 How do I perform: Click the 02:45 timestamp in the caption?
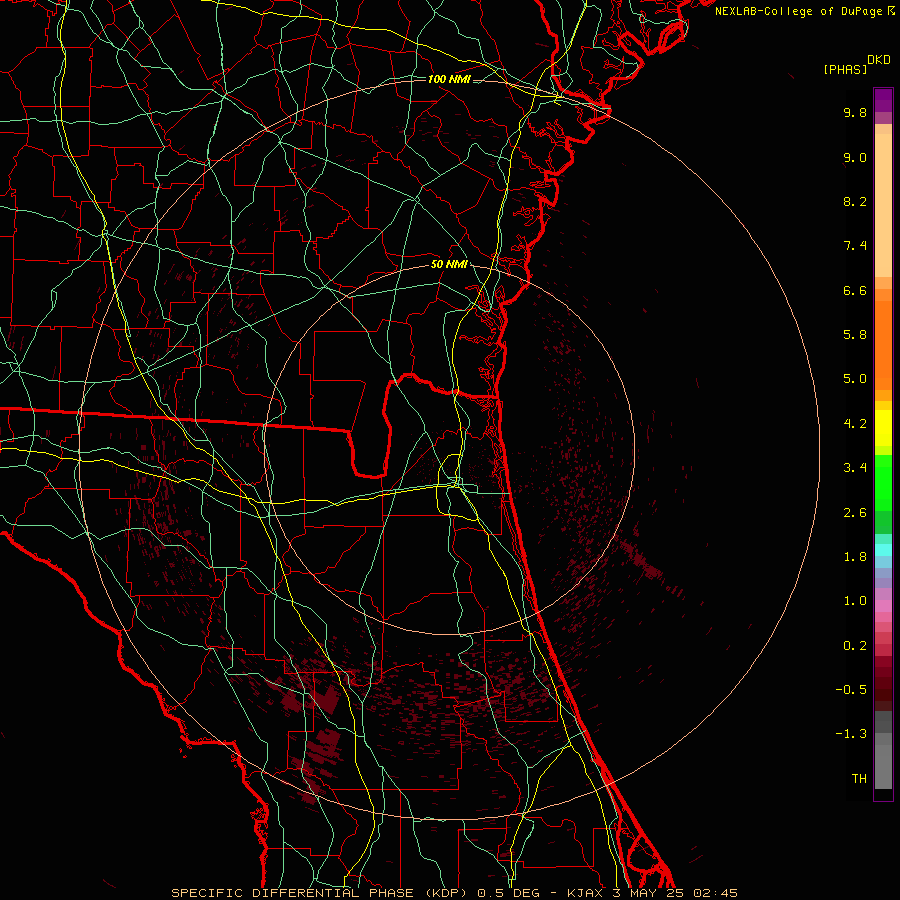(715, 893)
